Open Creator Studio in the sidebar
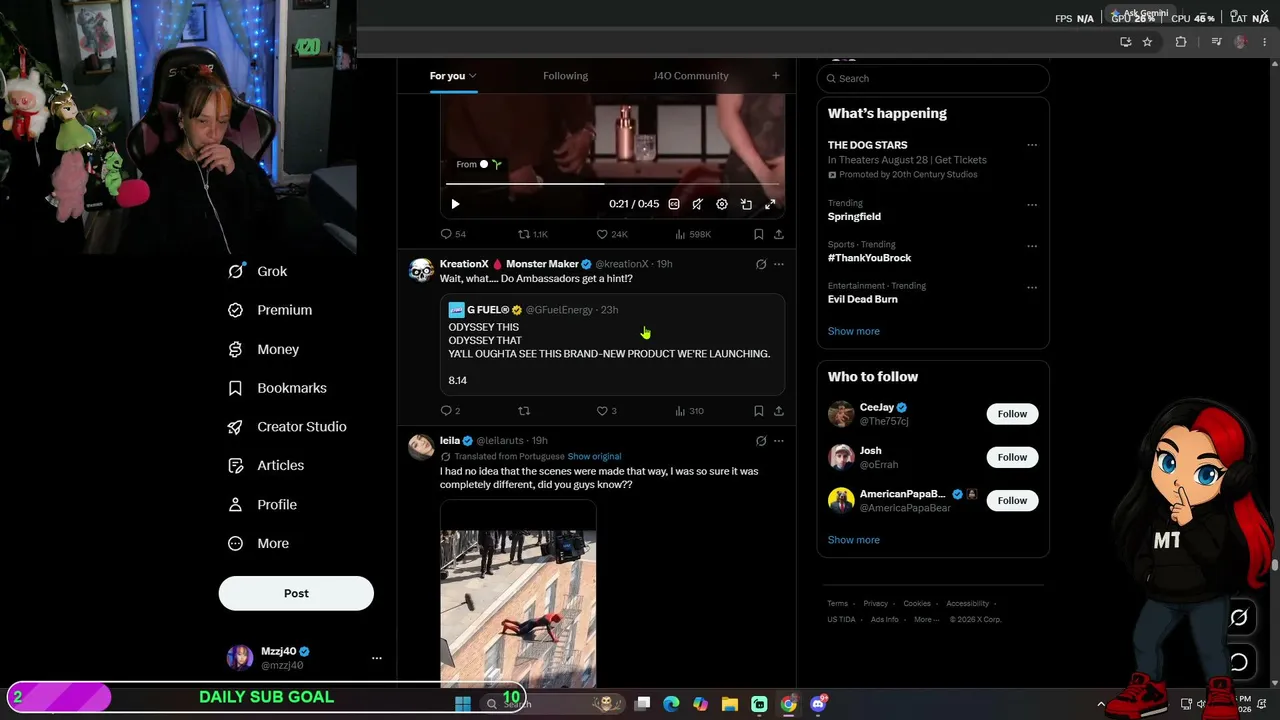The height and width of the screenshot is (720, 1280). tap(287, 427)
